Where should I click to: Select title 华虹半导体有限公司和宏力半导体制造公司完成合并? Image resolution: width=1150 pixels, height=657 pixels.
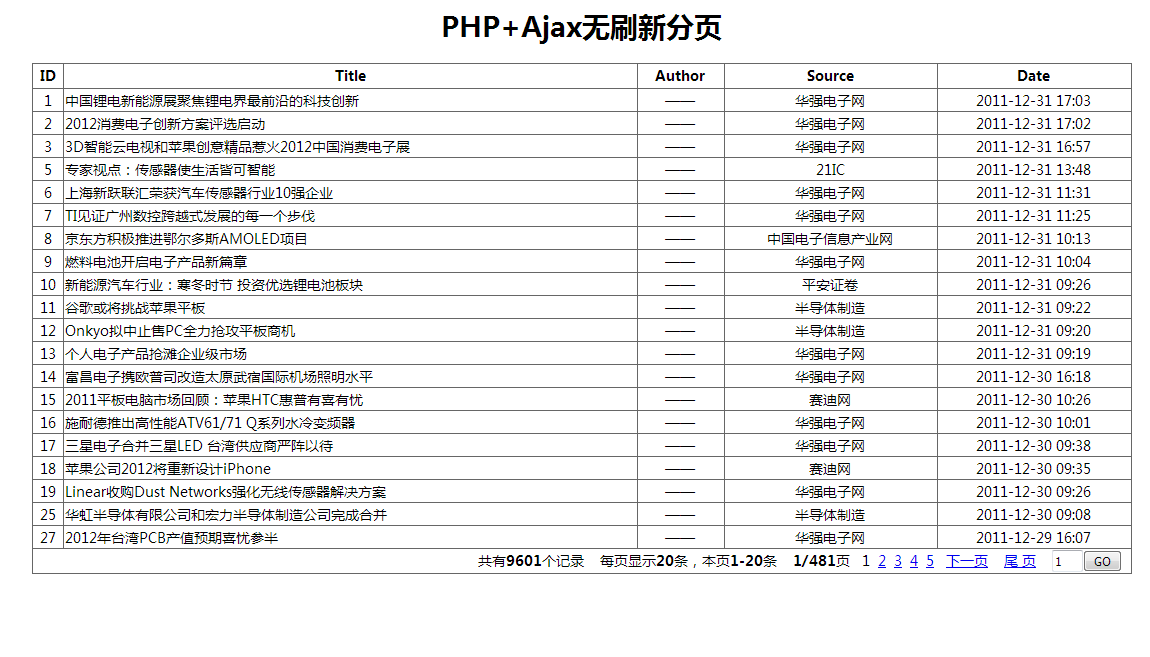tap(226, 515)
